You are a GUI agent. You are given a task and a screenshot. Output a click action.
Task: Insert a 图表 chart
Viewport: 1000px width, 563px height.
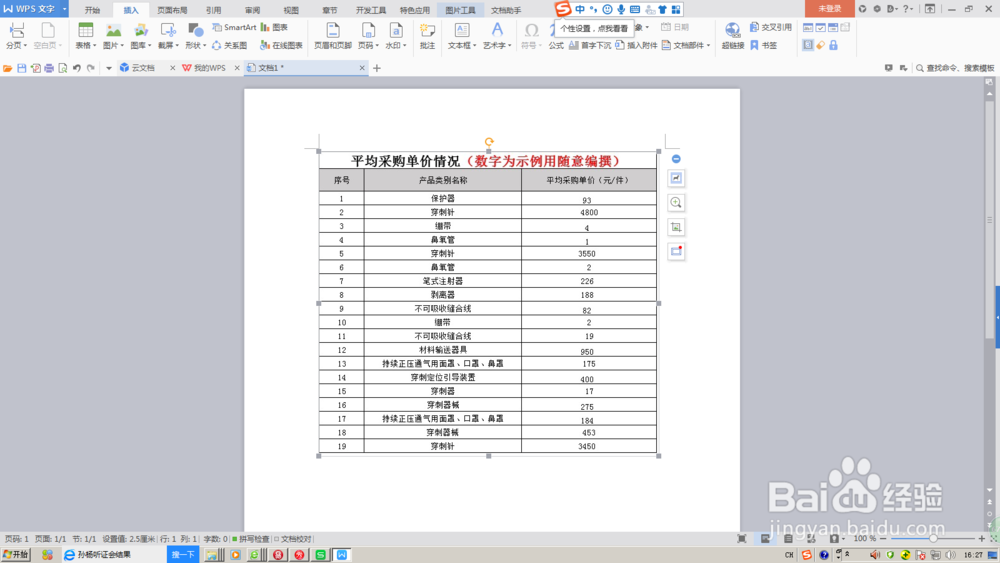click(x=274, y=27)
